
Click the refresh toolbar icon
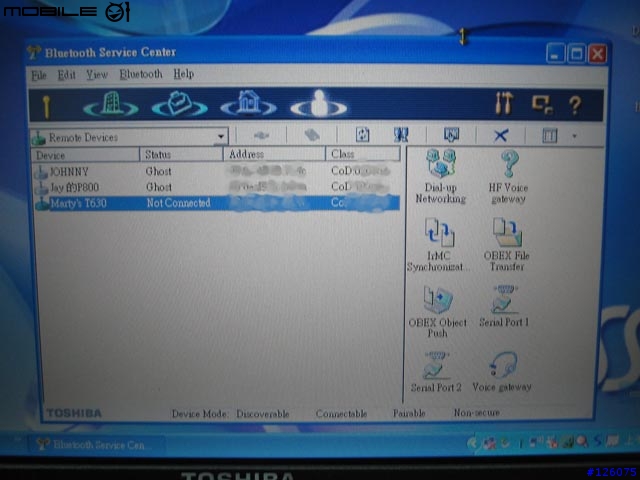[x=362, y=134]
